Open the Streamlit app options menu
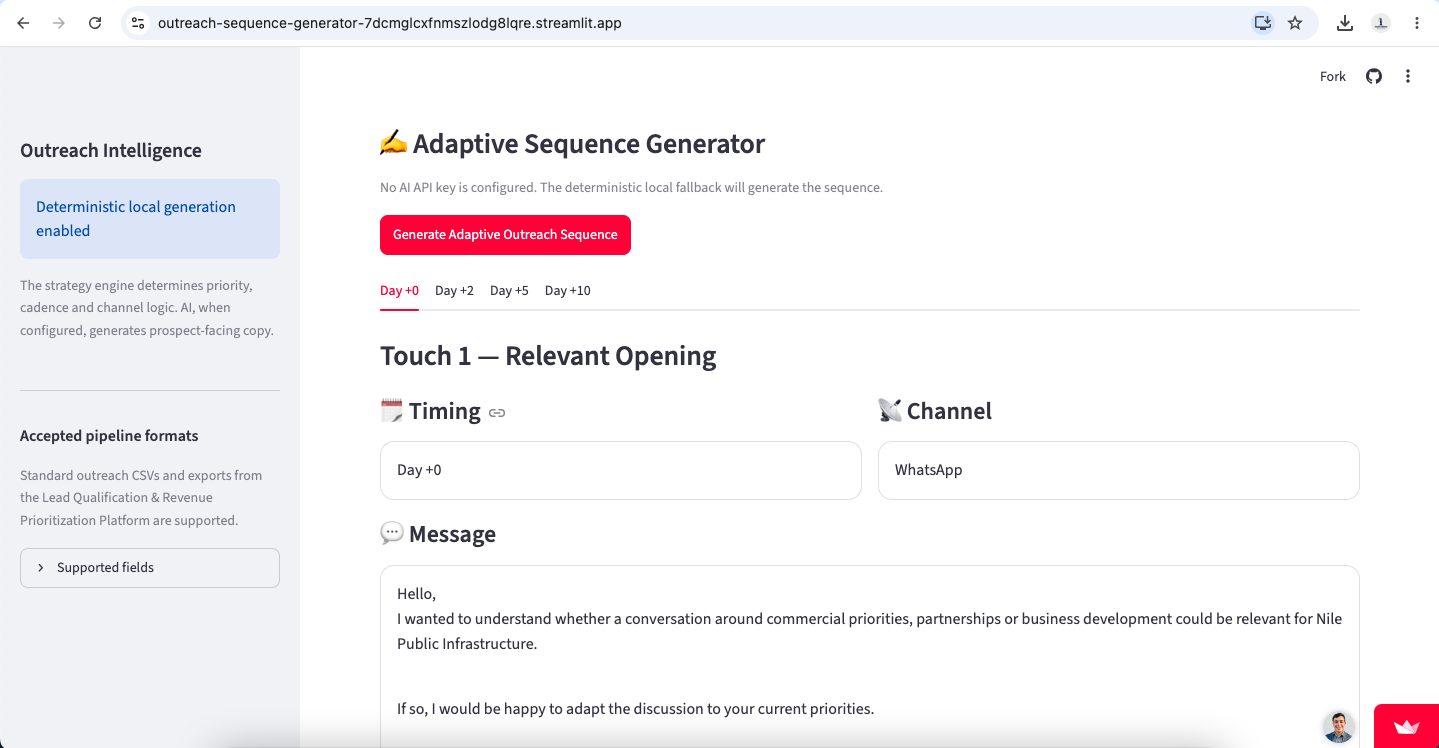This screenshot has height=748, width=1439. [1408, 76]
